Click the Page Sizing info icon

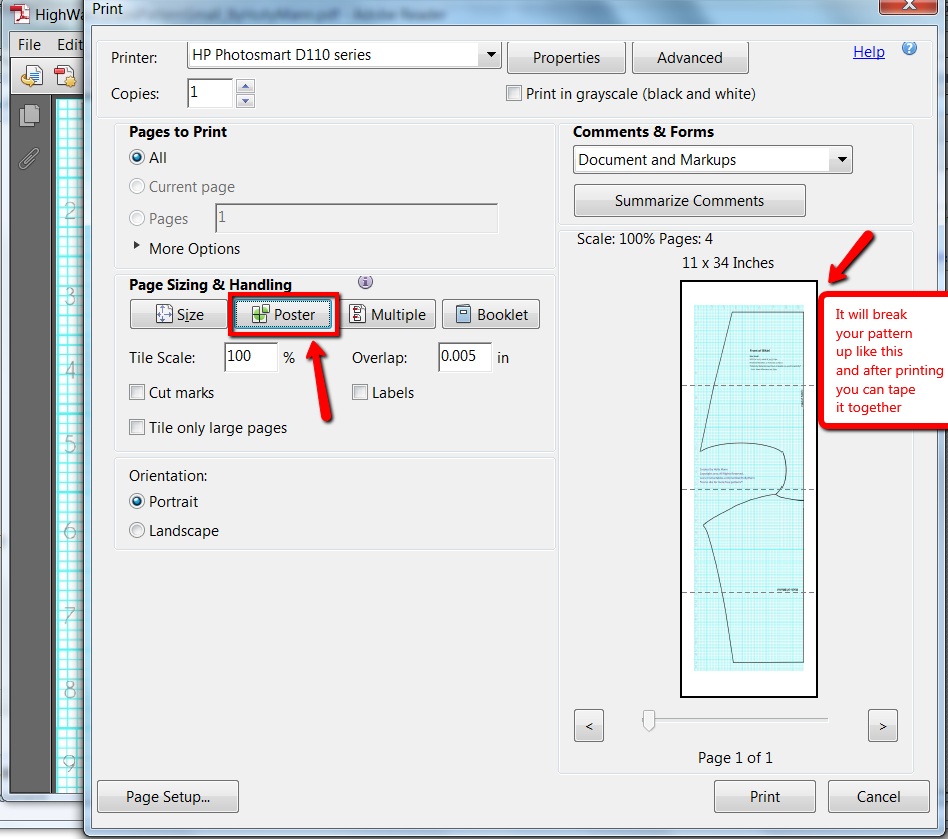365,282
